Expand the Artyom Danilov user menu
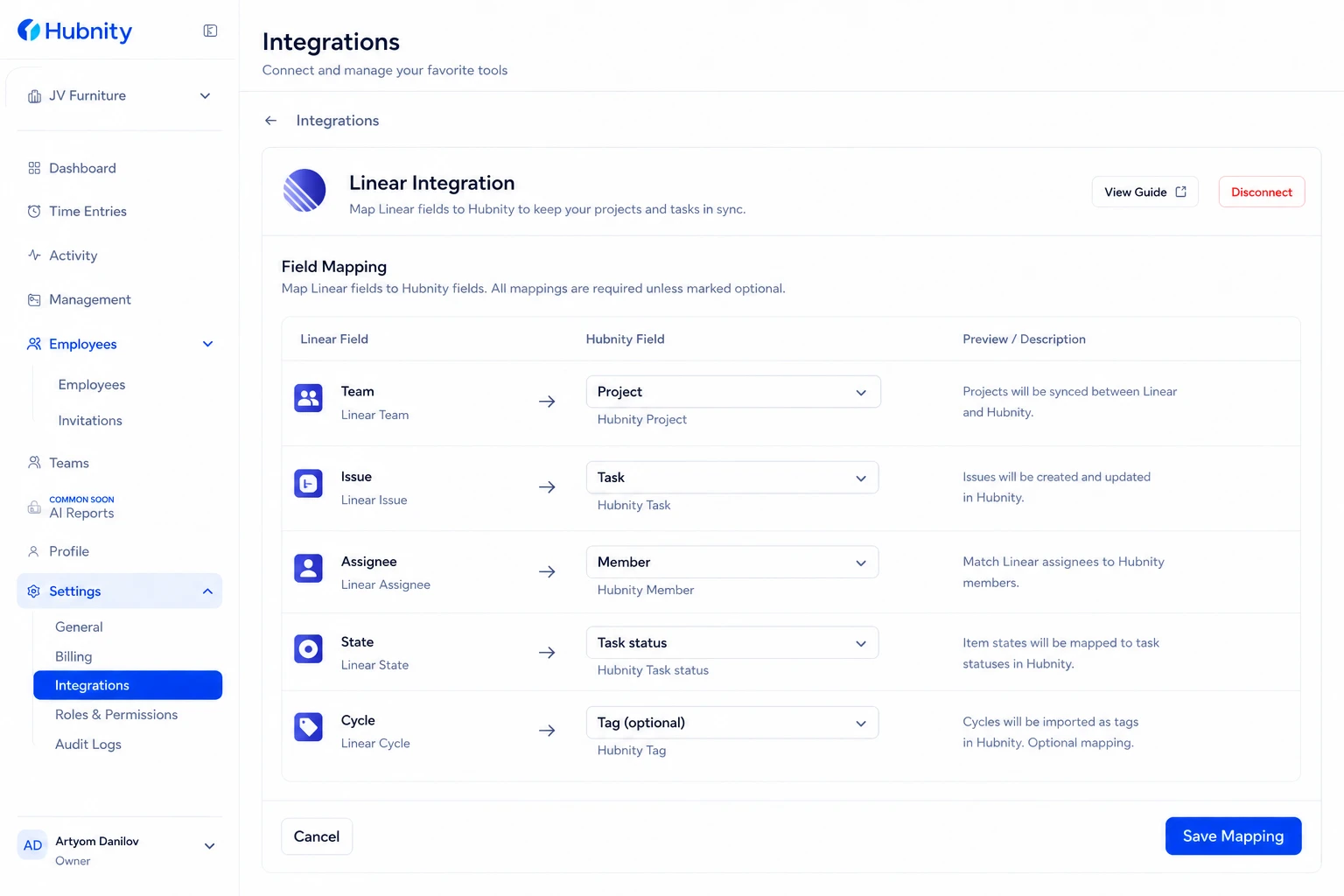The image size is (1344, 896). [209, 846]
